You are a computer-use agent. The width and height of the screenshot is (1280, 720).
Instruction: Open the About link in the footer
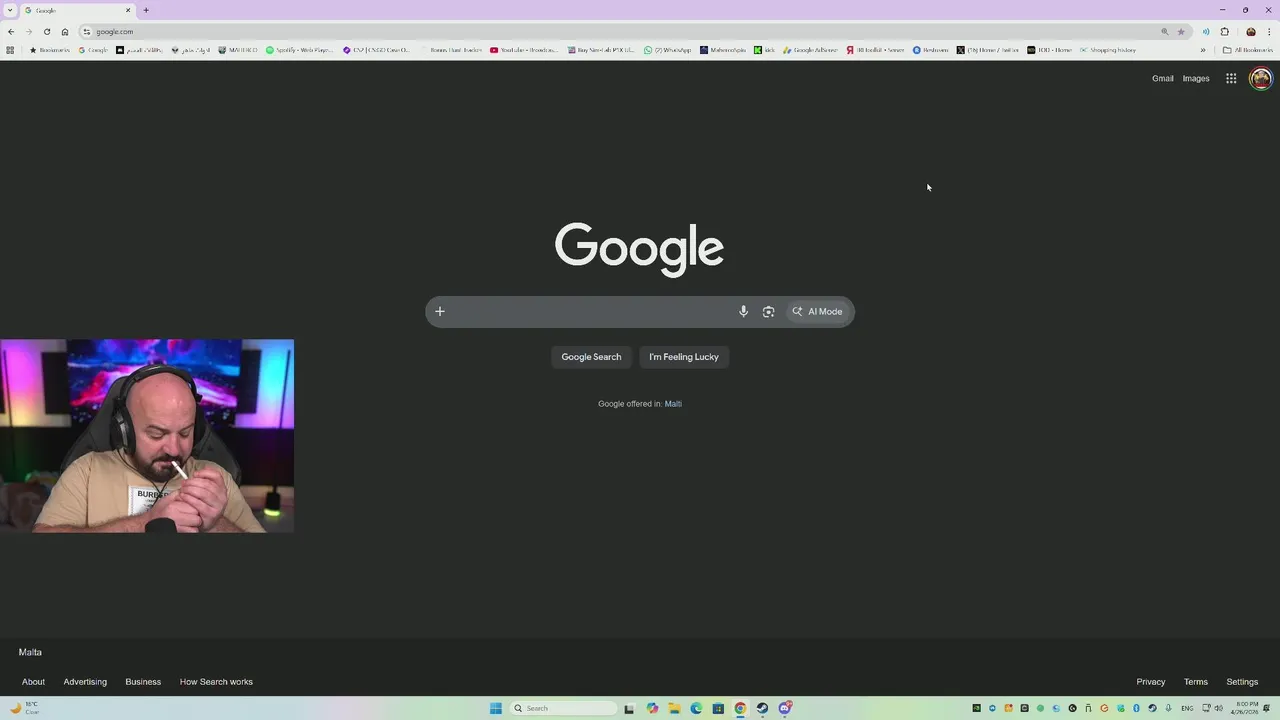(33, 682)
